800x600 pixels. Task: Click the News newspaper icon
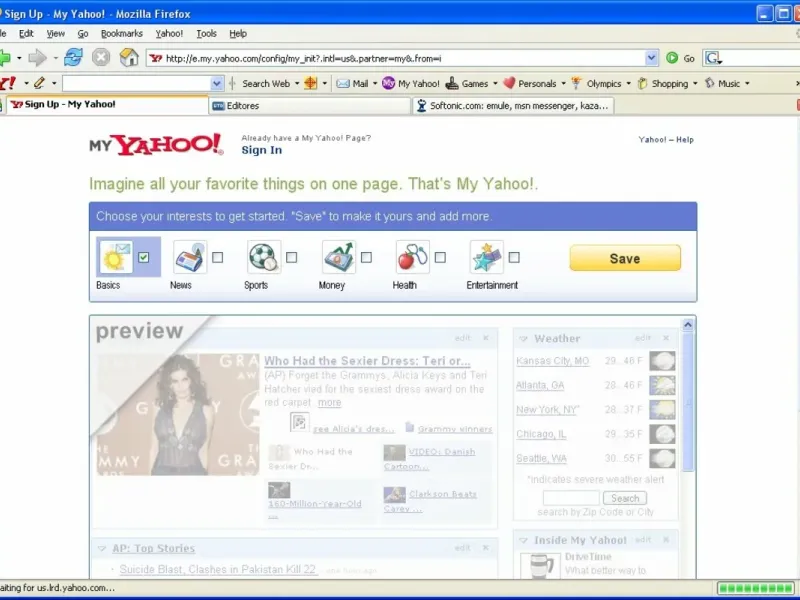click(x=190, y=257)
